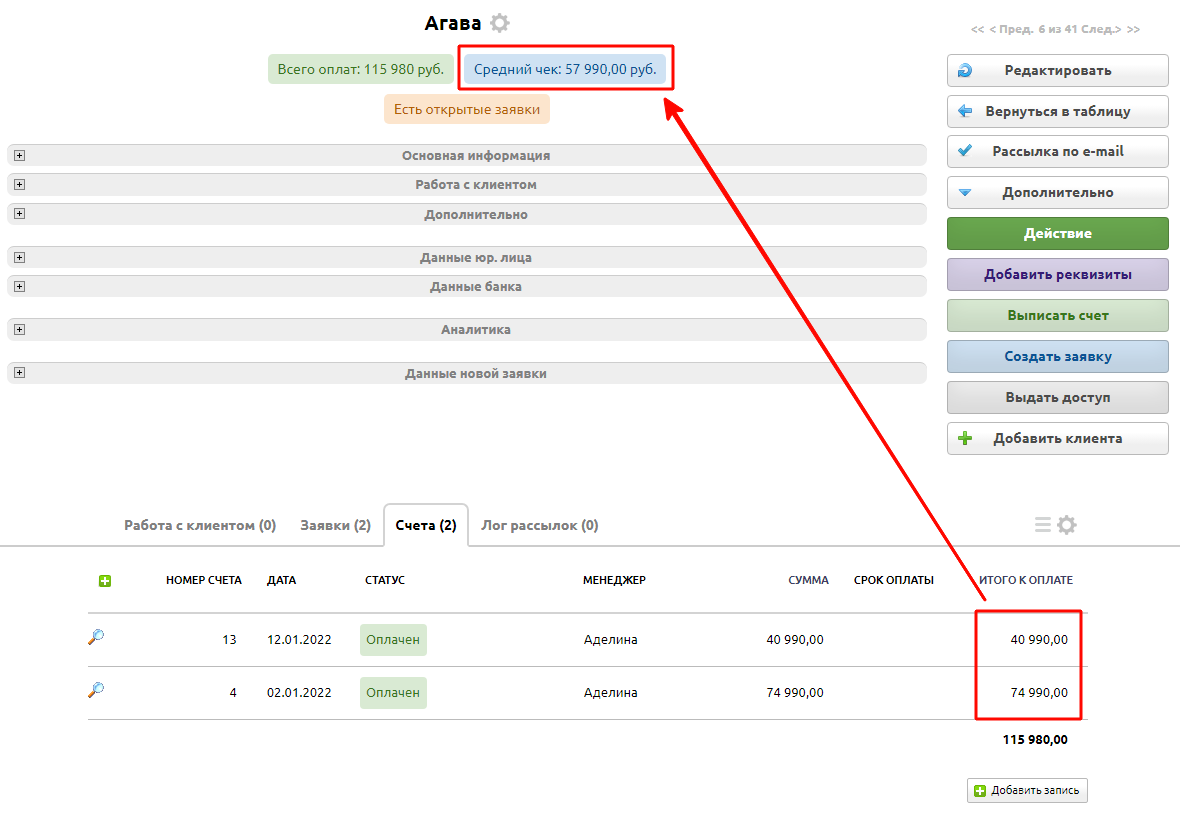Open magnifier icon for invoice number 13

[96, 637]
